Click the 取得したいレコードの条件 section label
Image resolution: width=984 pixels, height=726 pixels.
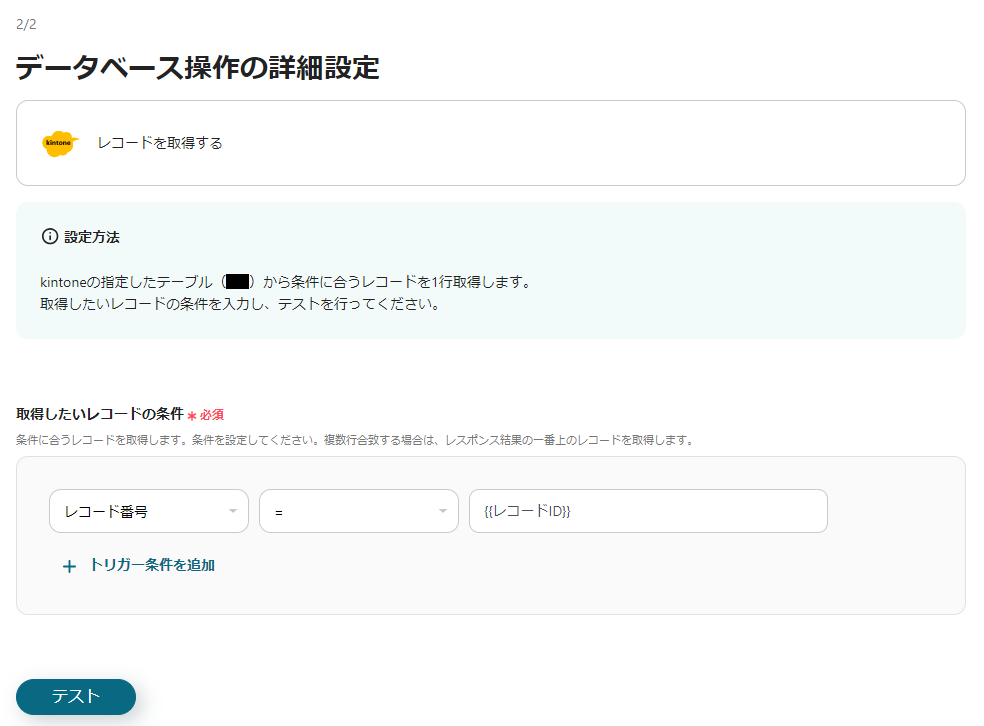tap(99, 412)
